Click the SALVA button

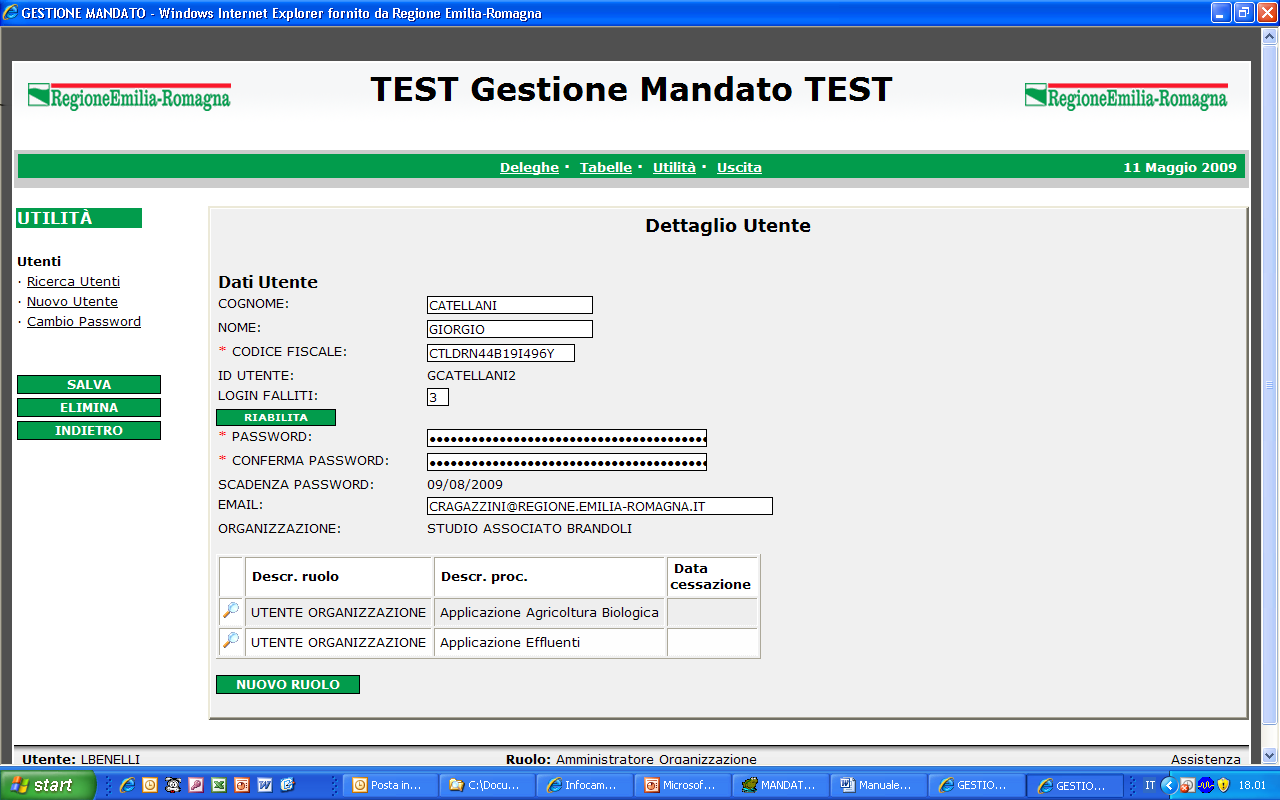coord(89,385)
